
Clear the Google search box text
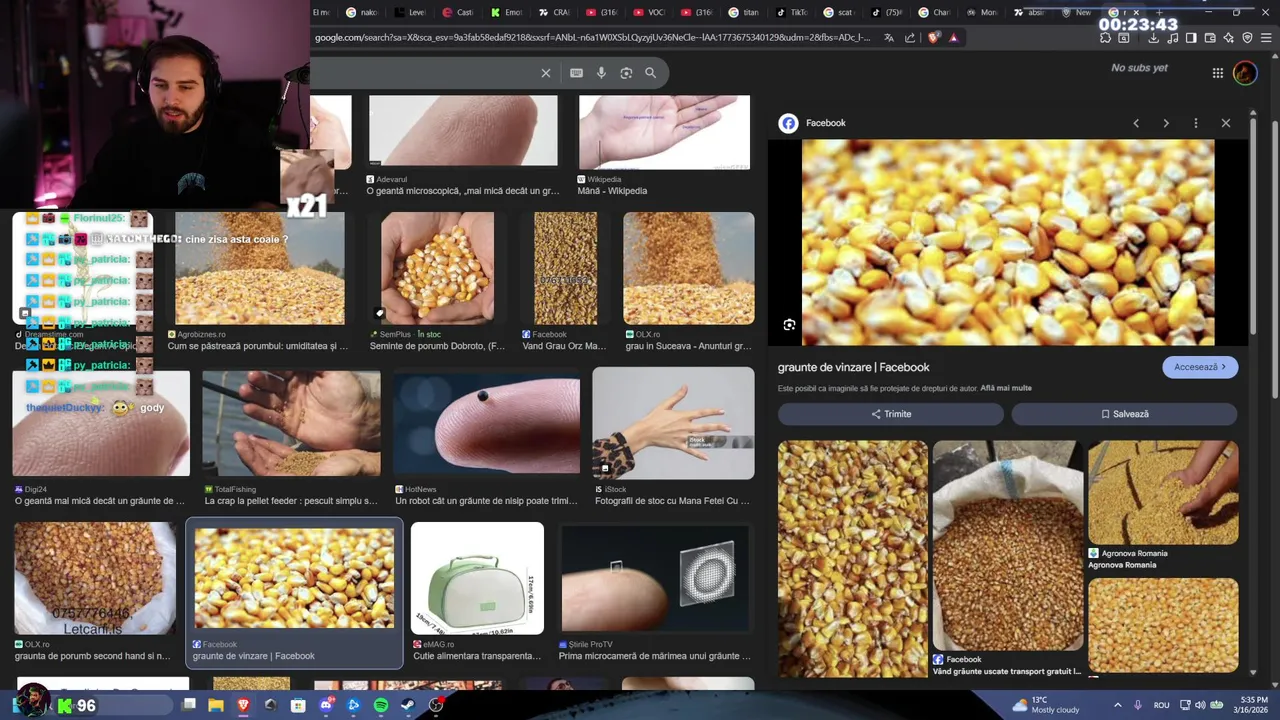click(x=546, y=73)
